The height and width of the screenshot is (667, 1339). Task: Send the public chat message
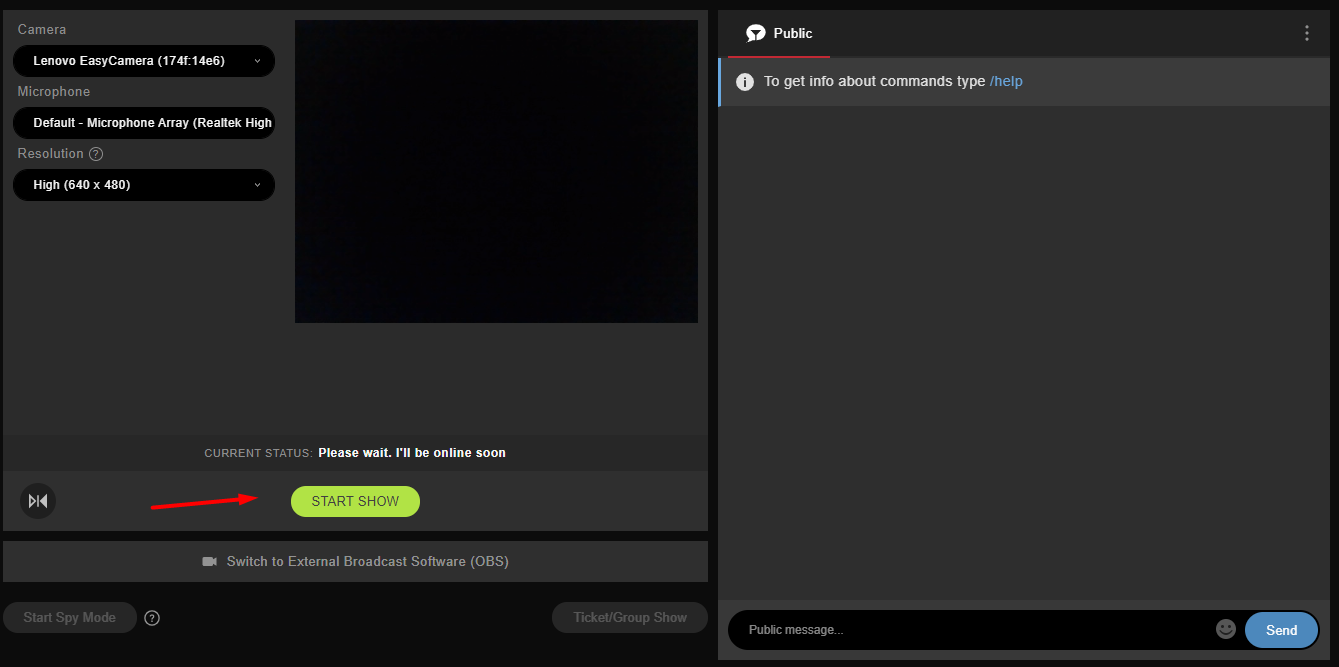(1281, 630)
